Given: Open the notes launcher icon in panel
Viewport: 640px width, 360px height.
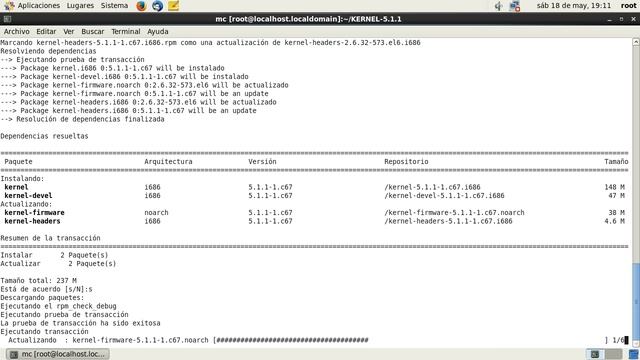Looking at the screenshot, I should (x=173, y=6).
